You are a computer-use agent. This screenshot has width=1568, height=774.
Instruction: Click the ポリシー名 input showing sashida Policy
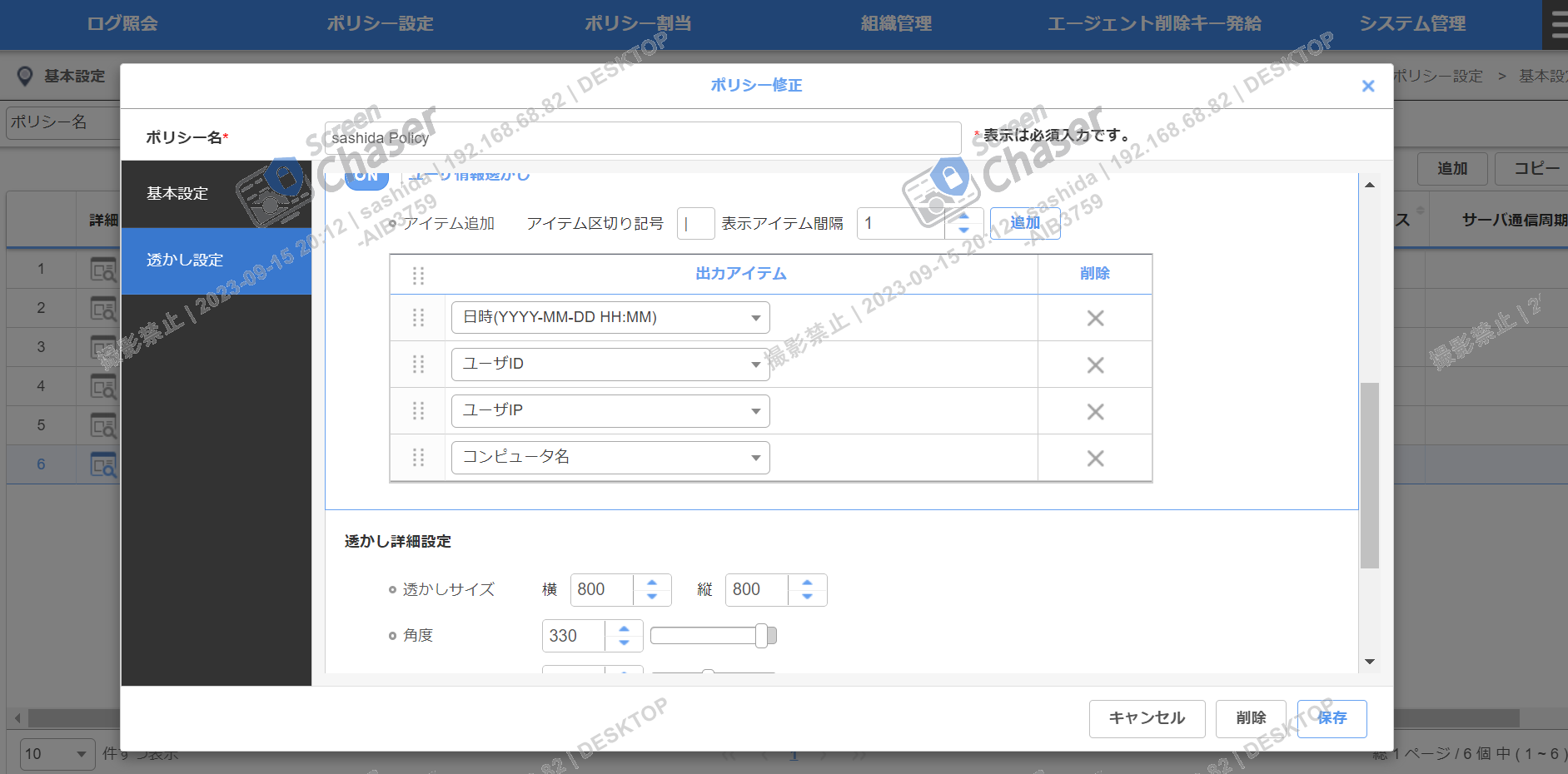[x=641, y=137]
